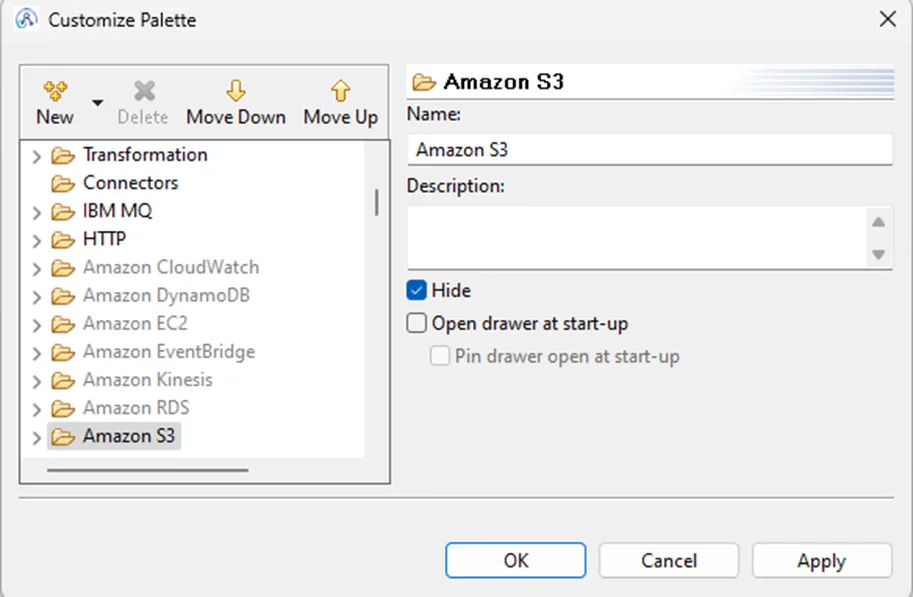
Task: Close the Customize Palette dialog
Action: click(x=887, y=19)
